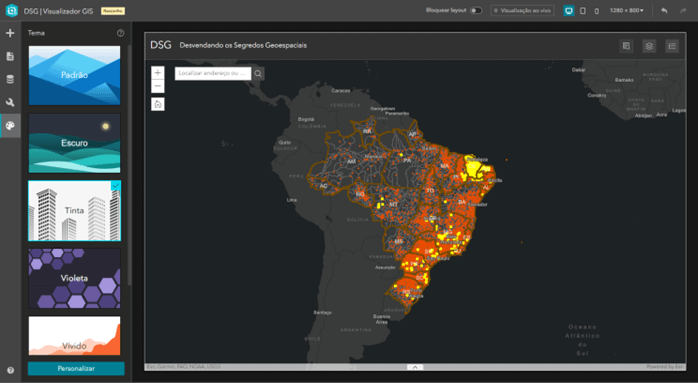Select desktop device view
This screenshot has height=383, width=698.
tap(568, 10)
